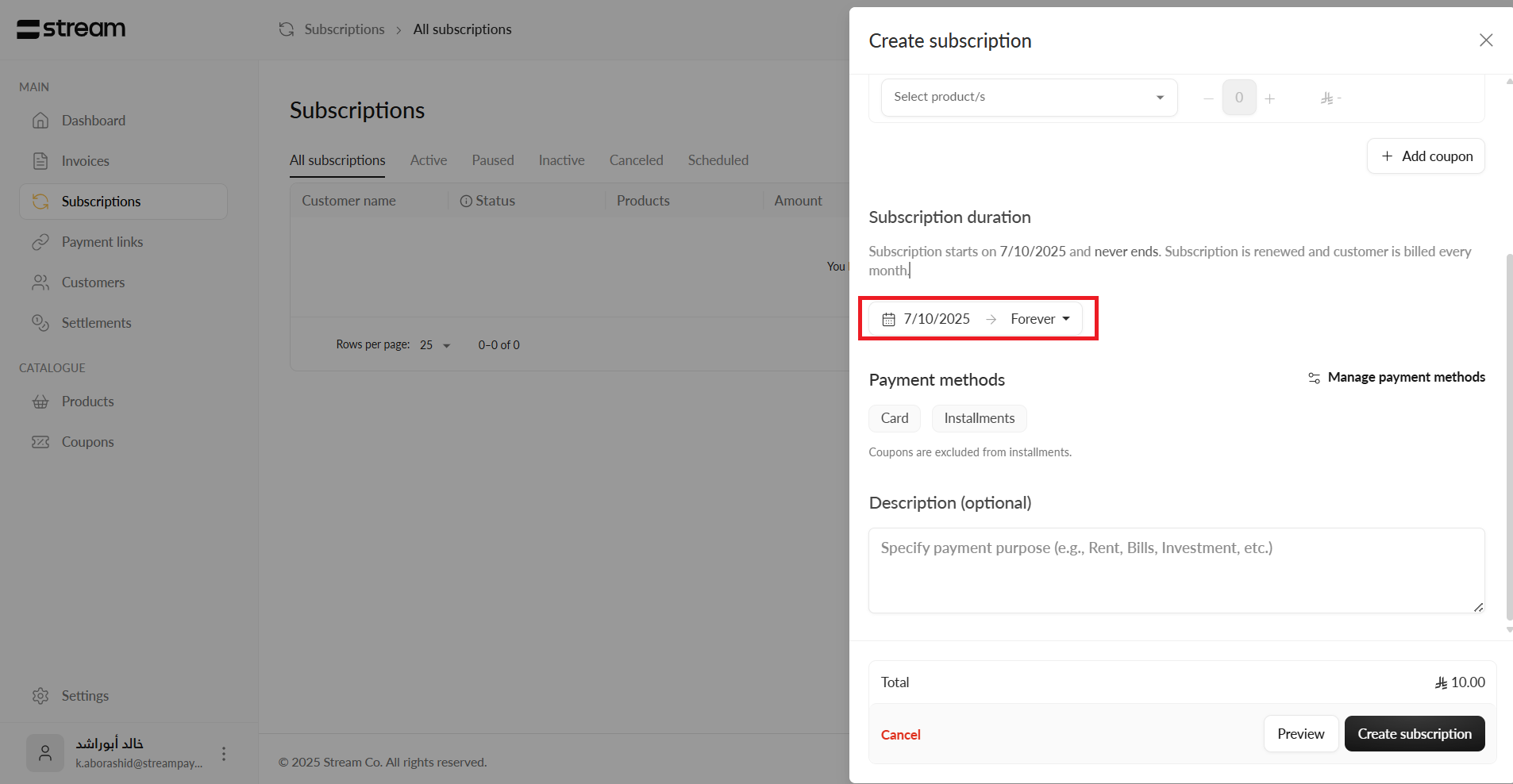Click the Invoices document icon

pyautogui.click(x=40, y=161)
